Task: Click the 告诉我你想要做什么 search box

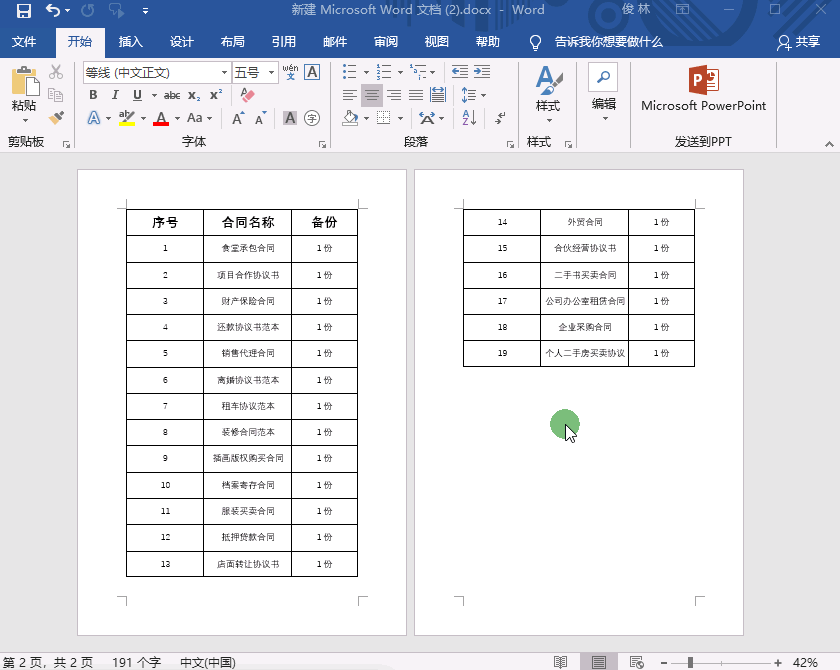Action: point(609,42)
